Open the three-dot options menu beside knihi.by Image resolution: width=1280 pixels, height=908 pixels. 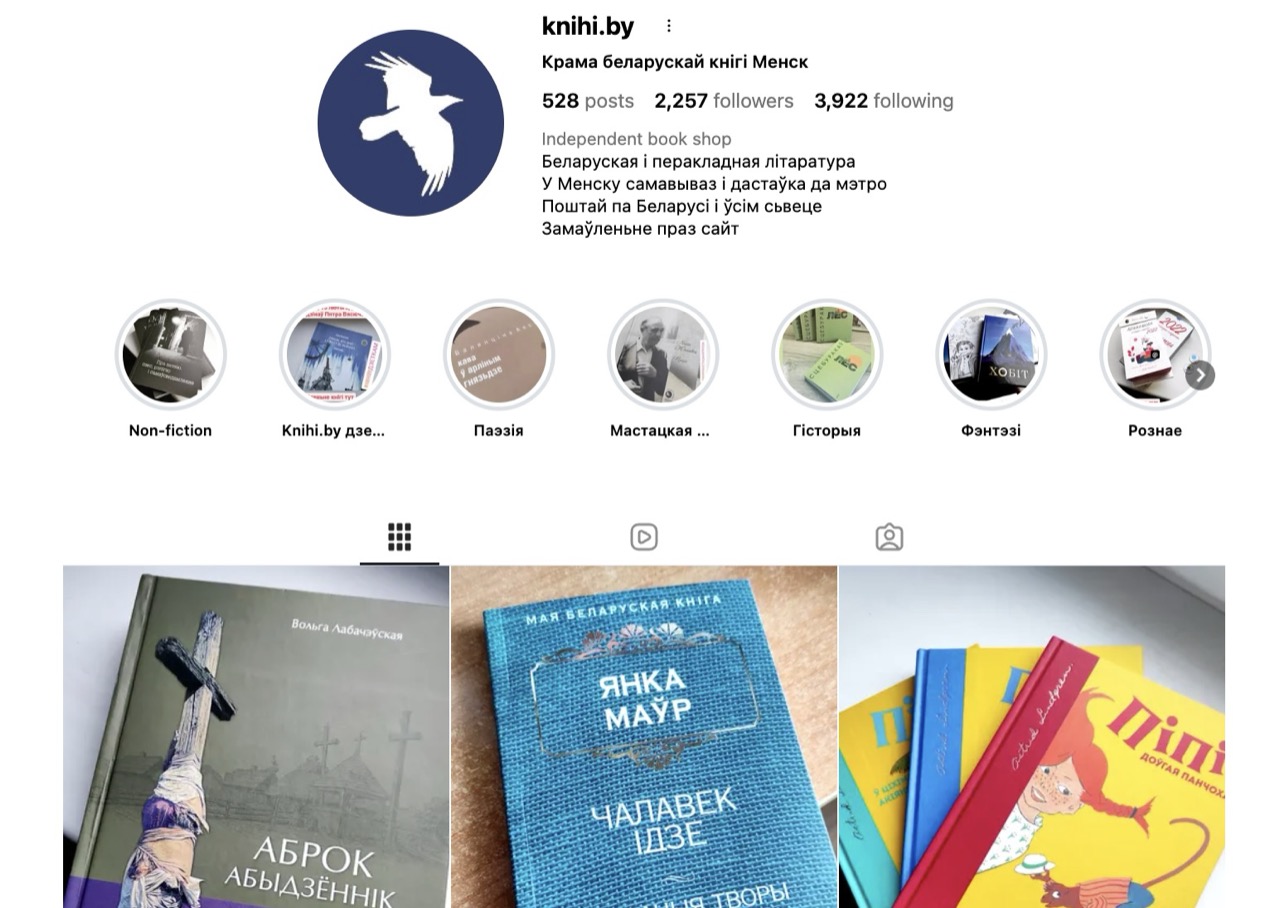point(669,26)
